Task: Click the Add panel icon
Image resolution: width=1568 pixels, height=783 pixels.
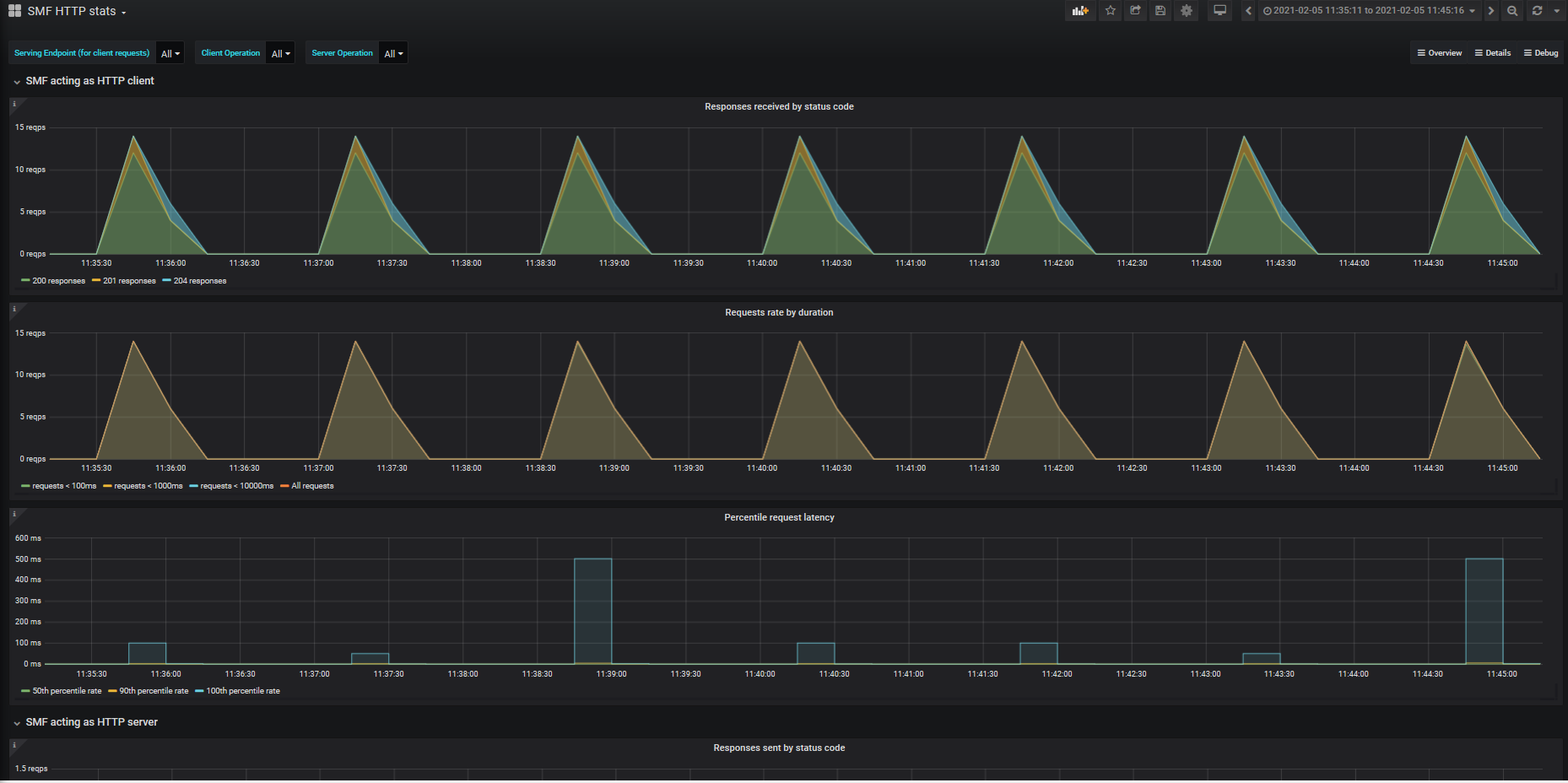Action: tap(1079, 11)
